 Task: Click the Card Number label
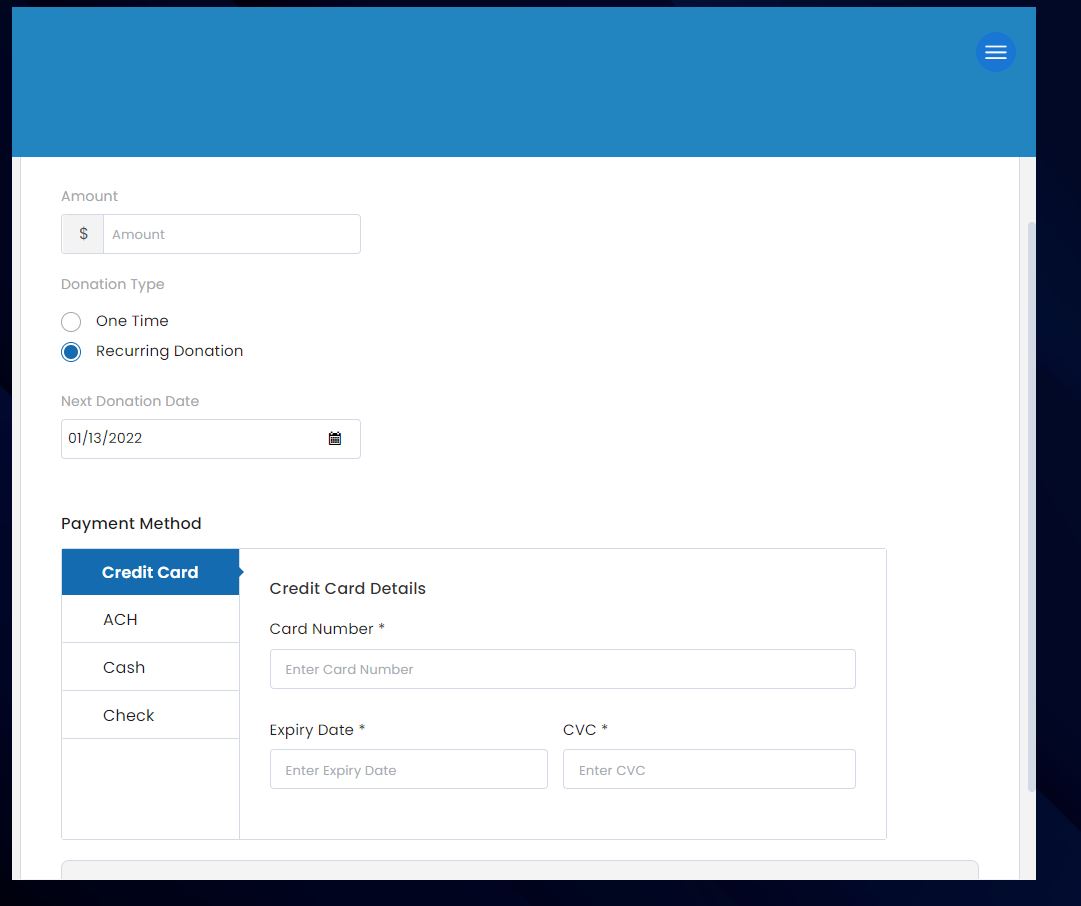327,629
